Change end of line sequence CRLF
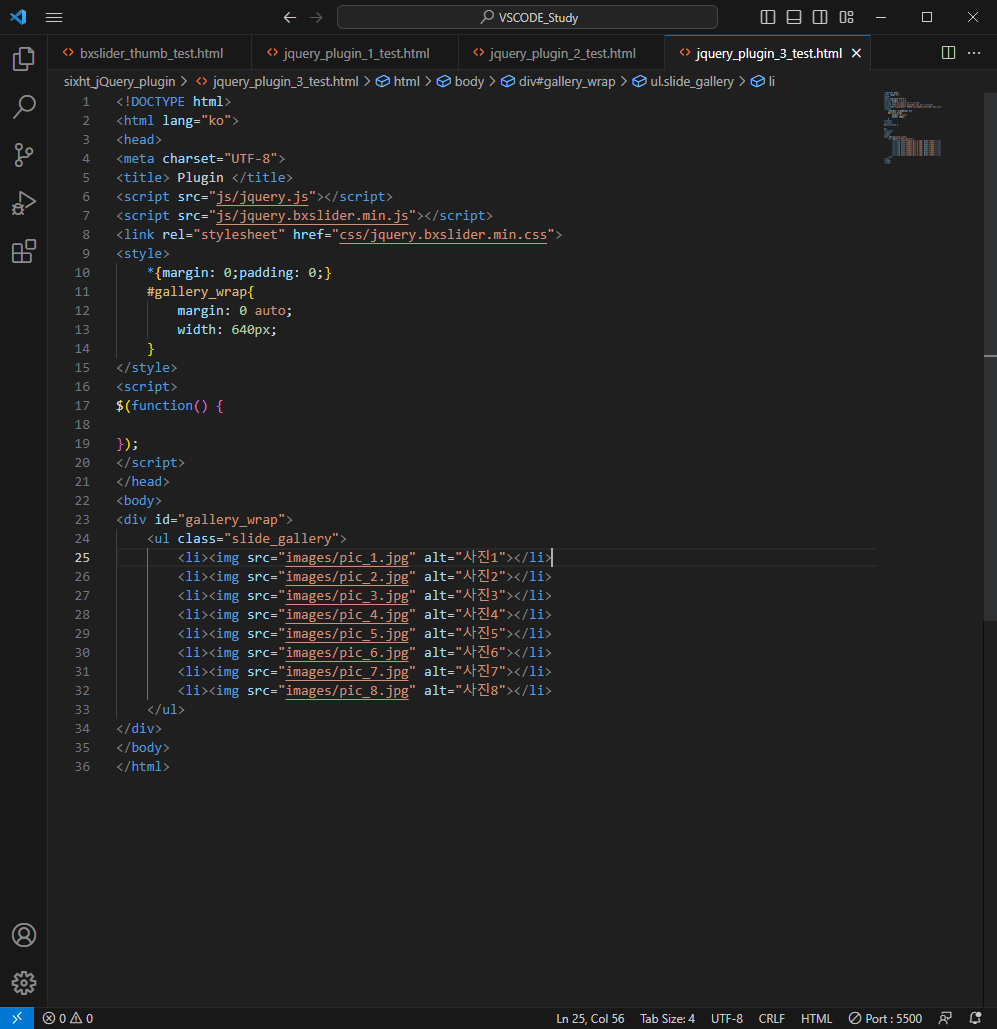This screenshot has width=997, height=1029. pyautogui.click(x=771, y=1018)
